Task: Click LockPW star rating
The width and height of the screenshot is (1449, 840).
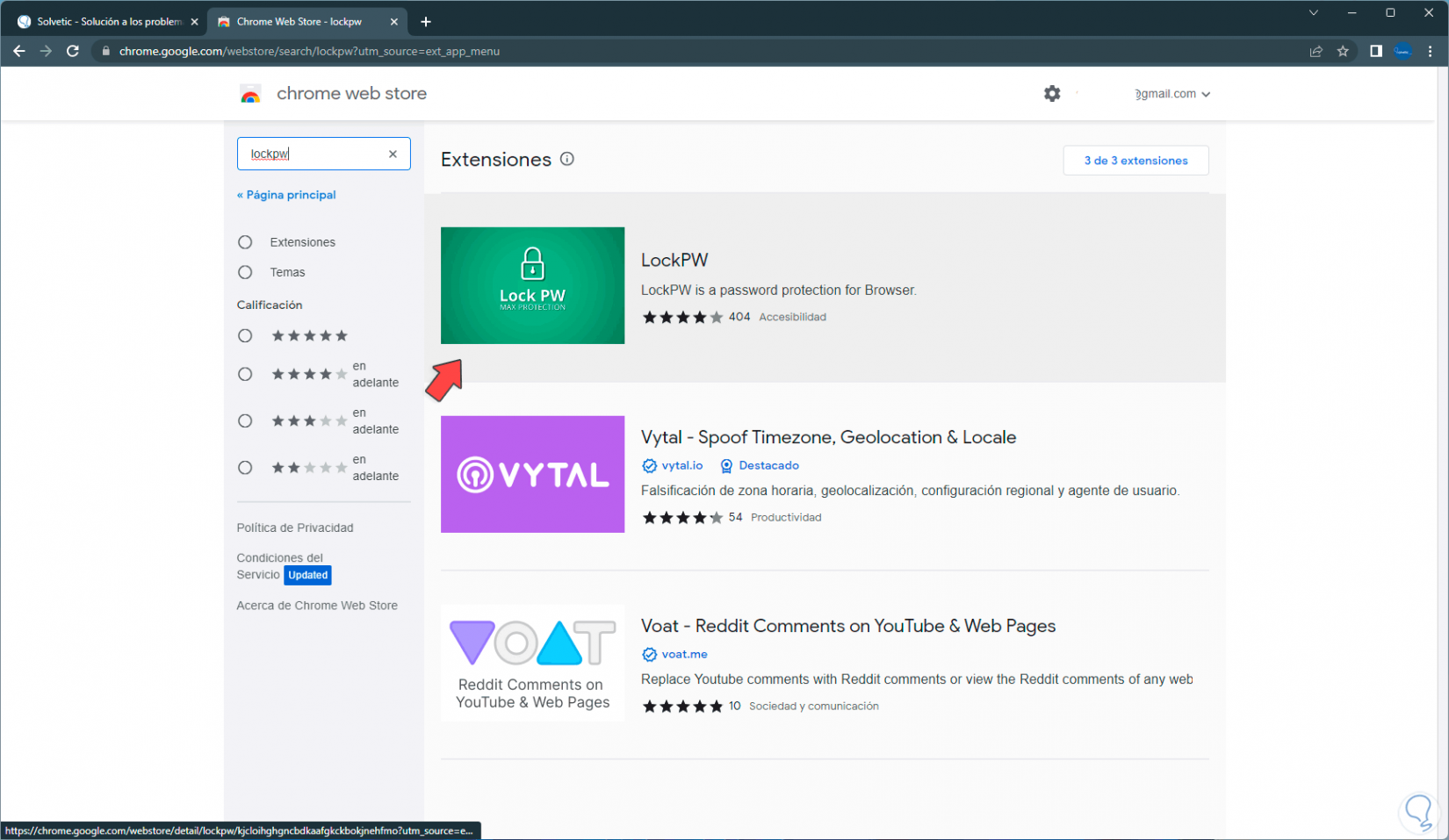Action: click(x=682, y=317)
